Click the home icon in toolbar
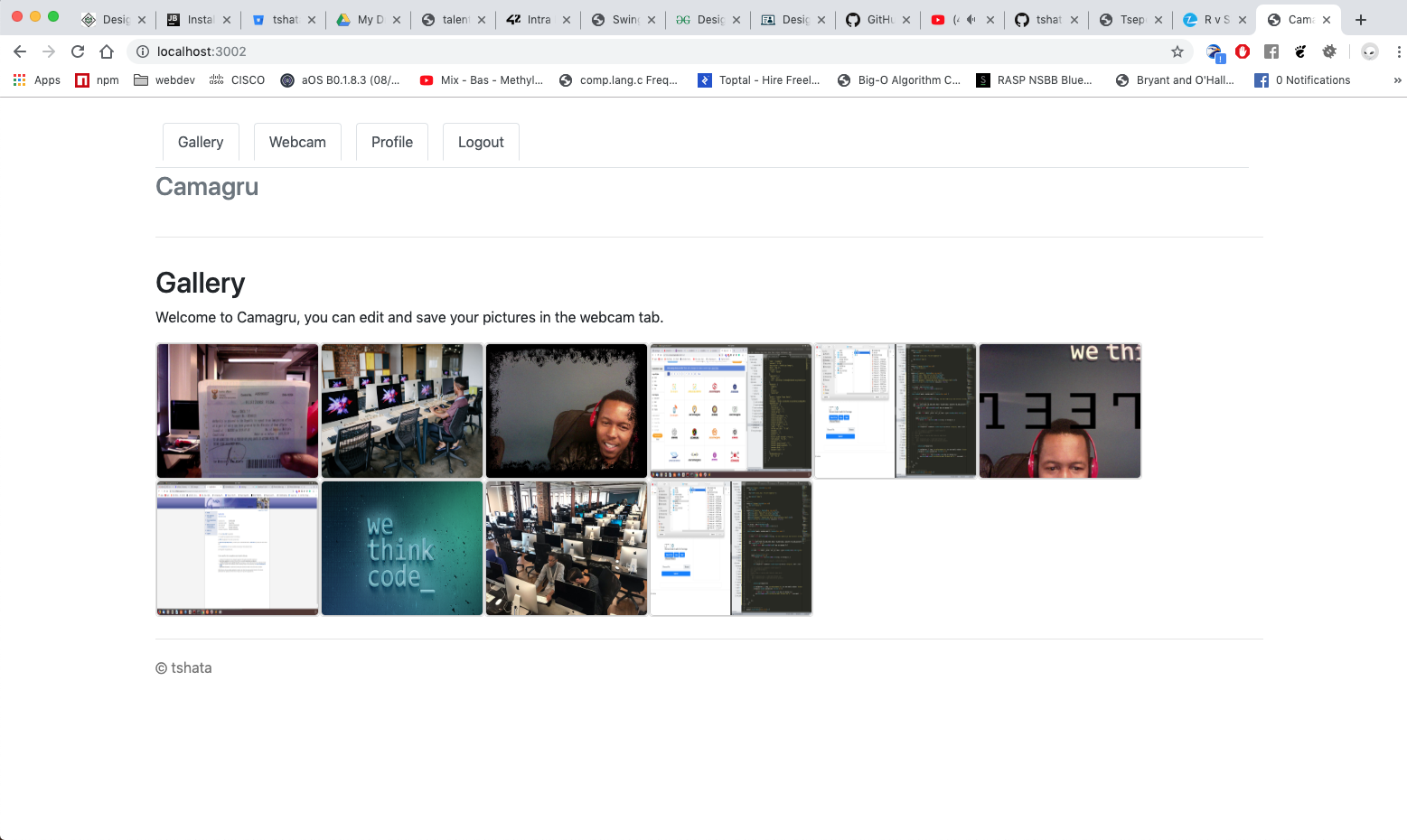 point(107,51)
